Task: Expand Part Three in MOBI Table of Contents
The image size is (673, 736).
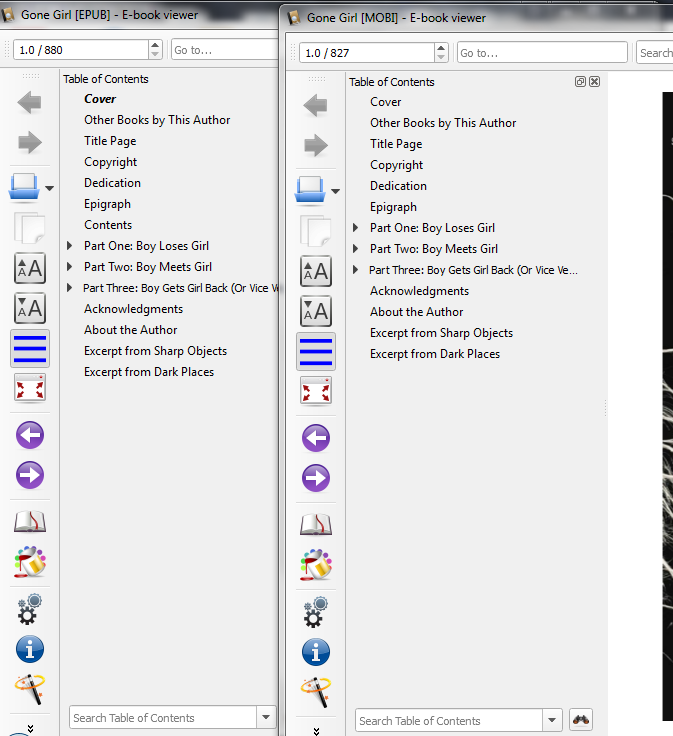Action: (x=355, y=269)
